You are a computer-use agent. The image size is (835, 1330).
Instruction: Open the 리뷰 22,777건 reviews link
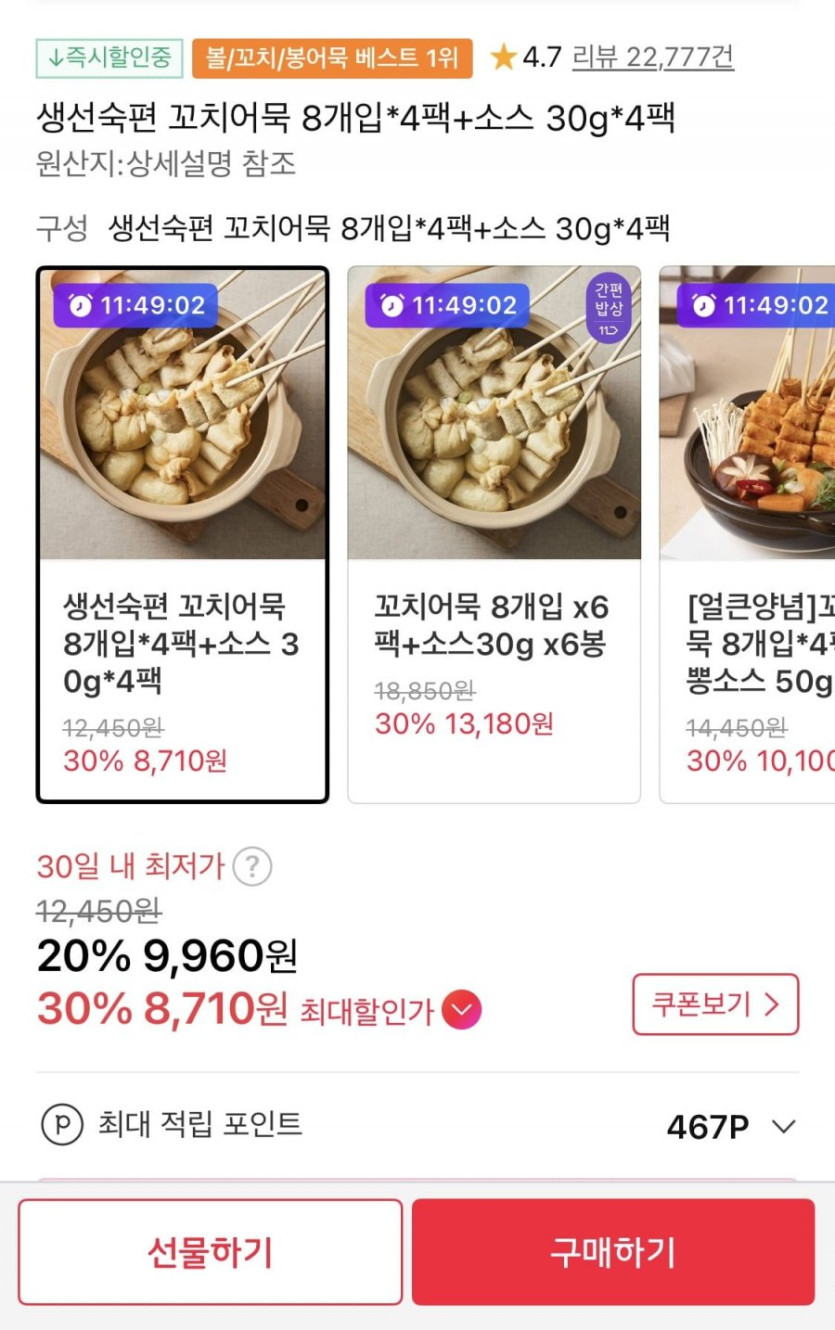click(652, 58)
